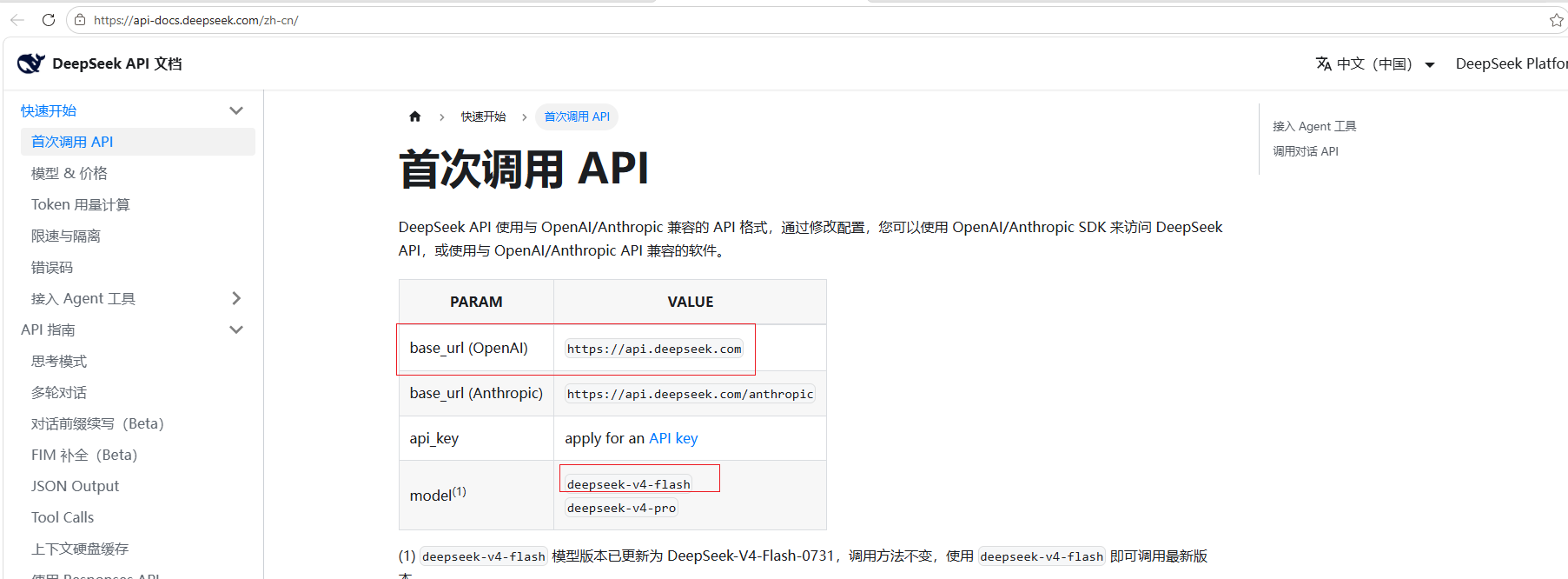Open the DeepSeek Platform link
This screenshot has height=579, width=1568.
coord(1512,63)
